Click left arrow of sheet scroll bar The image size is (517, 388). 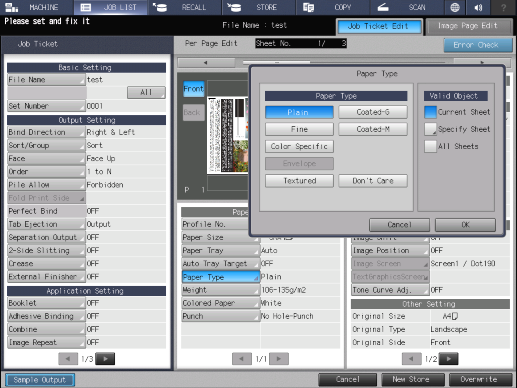click(x=206, y=62)
